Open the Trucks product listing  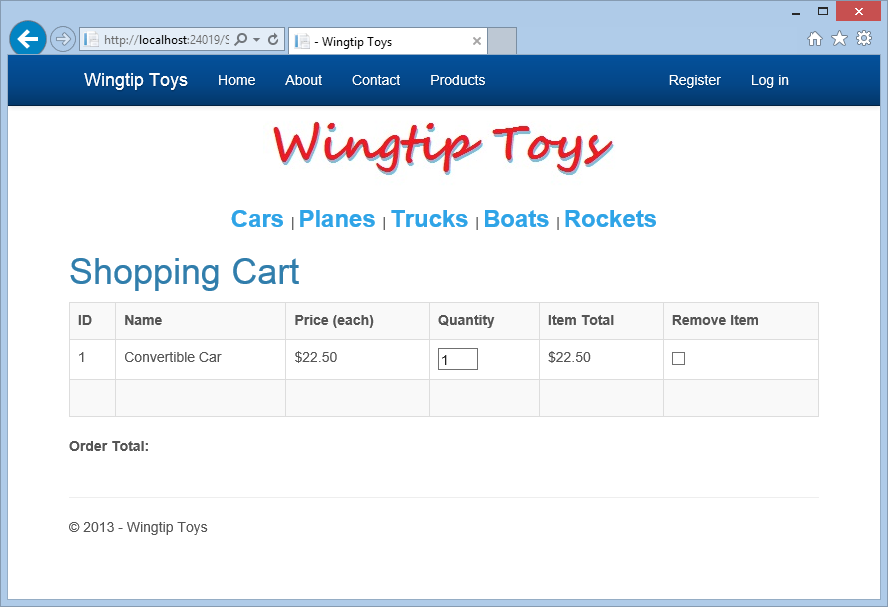(x=429, y=219)
